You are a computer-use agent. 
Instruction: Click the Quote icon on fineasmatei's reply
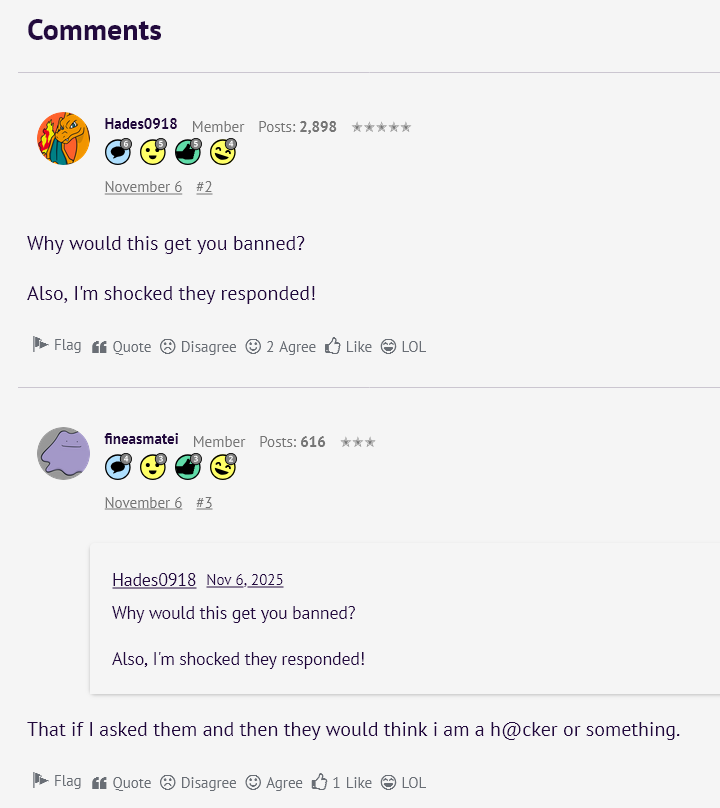[x=99, y=782]
